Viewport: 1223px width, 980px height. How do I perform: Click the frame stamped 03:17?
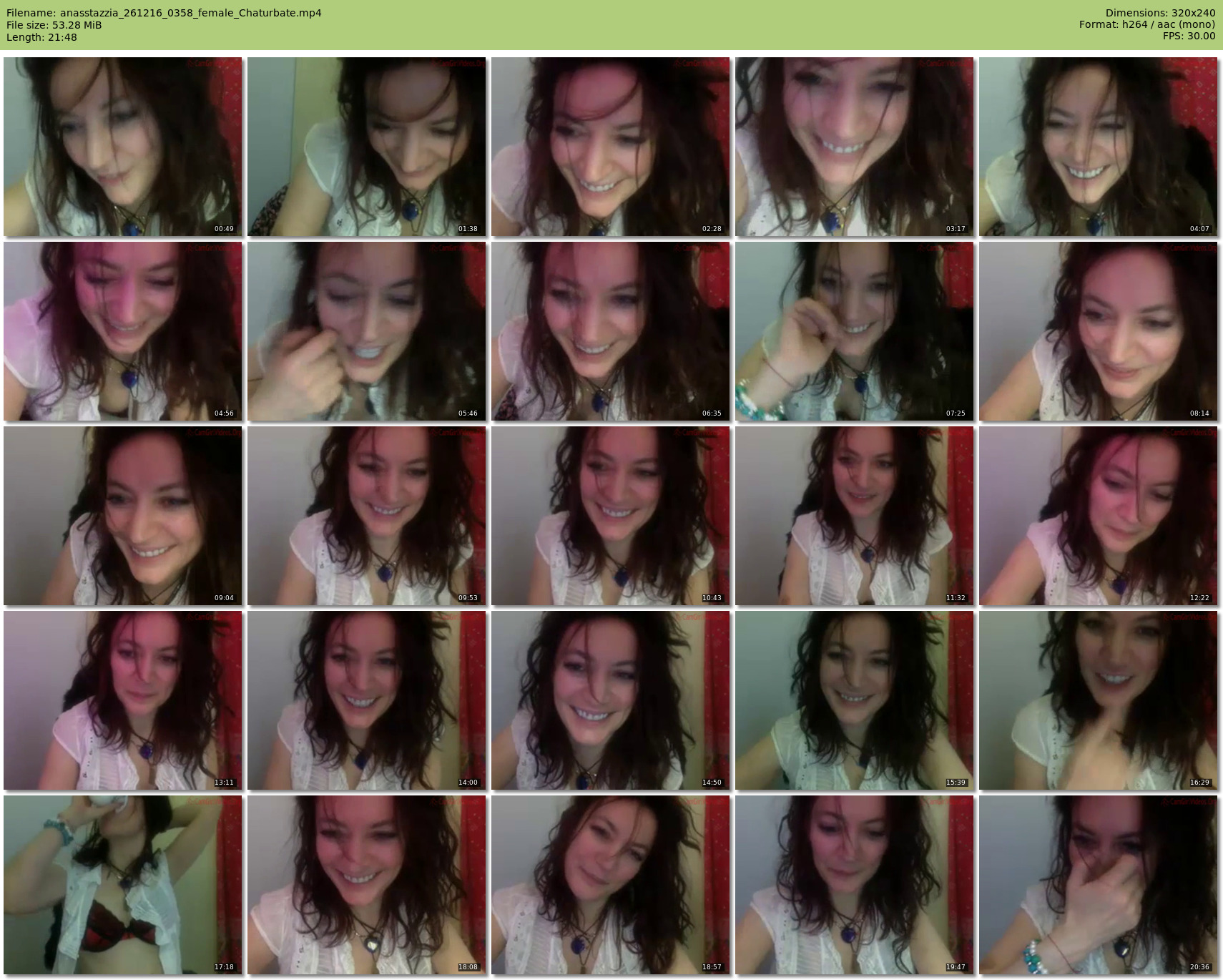[x=854, y=147]
